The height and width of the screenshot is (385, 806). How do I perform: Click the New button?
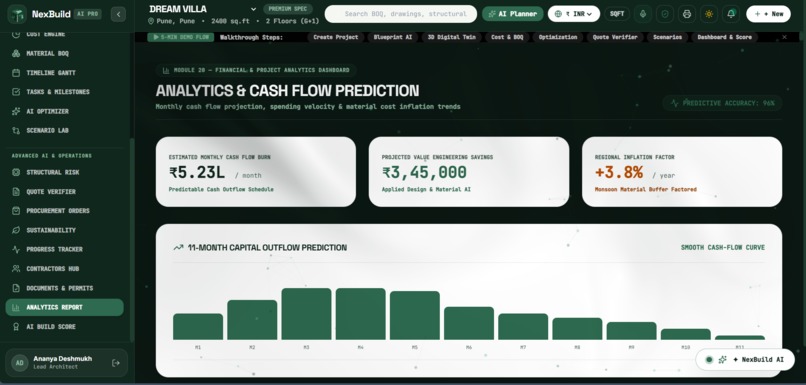click(768, 14)
